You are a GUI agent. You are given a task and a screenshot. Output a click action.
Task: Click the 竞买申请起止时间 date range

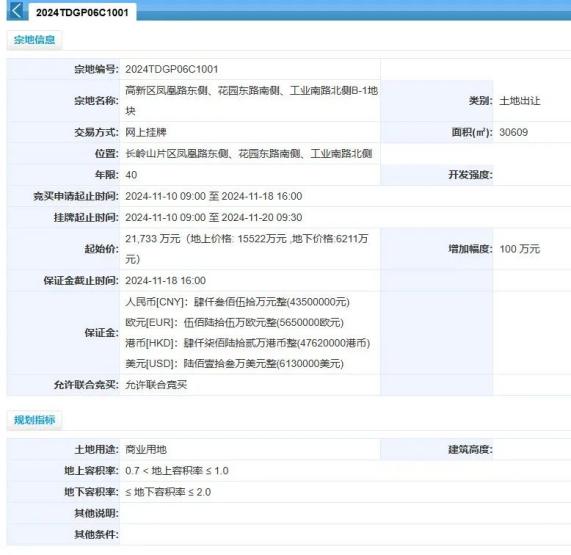click(x=214, y=196)
